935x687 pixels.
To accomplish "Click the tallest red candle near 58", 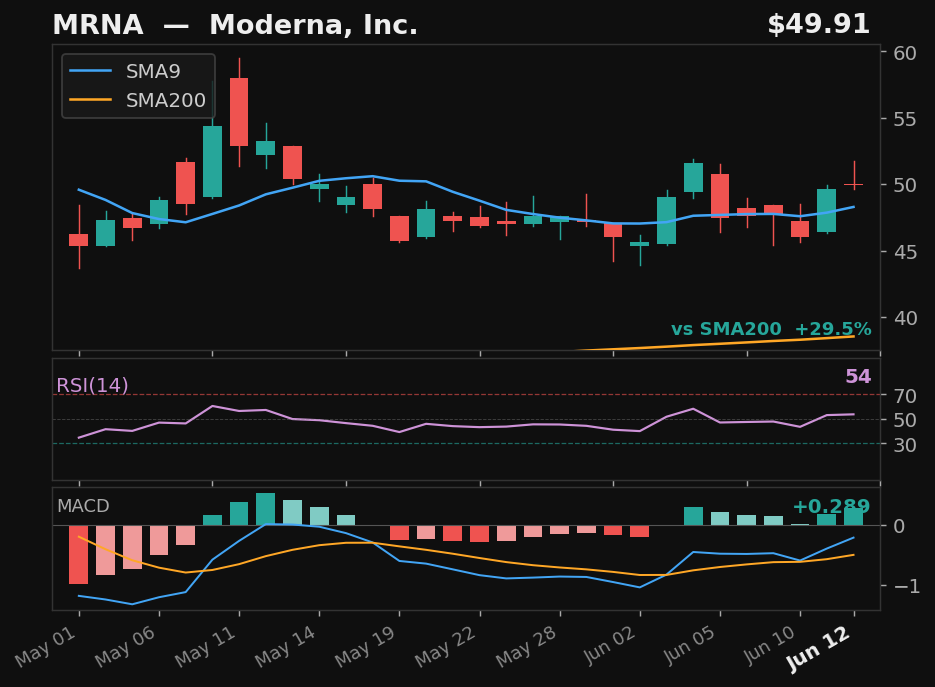I will click(x=239, y=112).
